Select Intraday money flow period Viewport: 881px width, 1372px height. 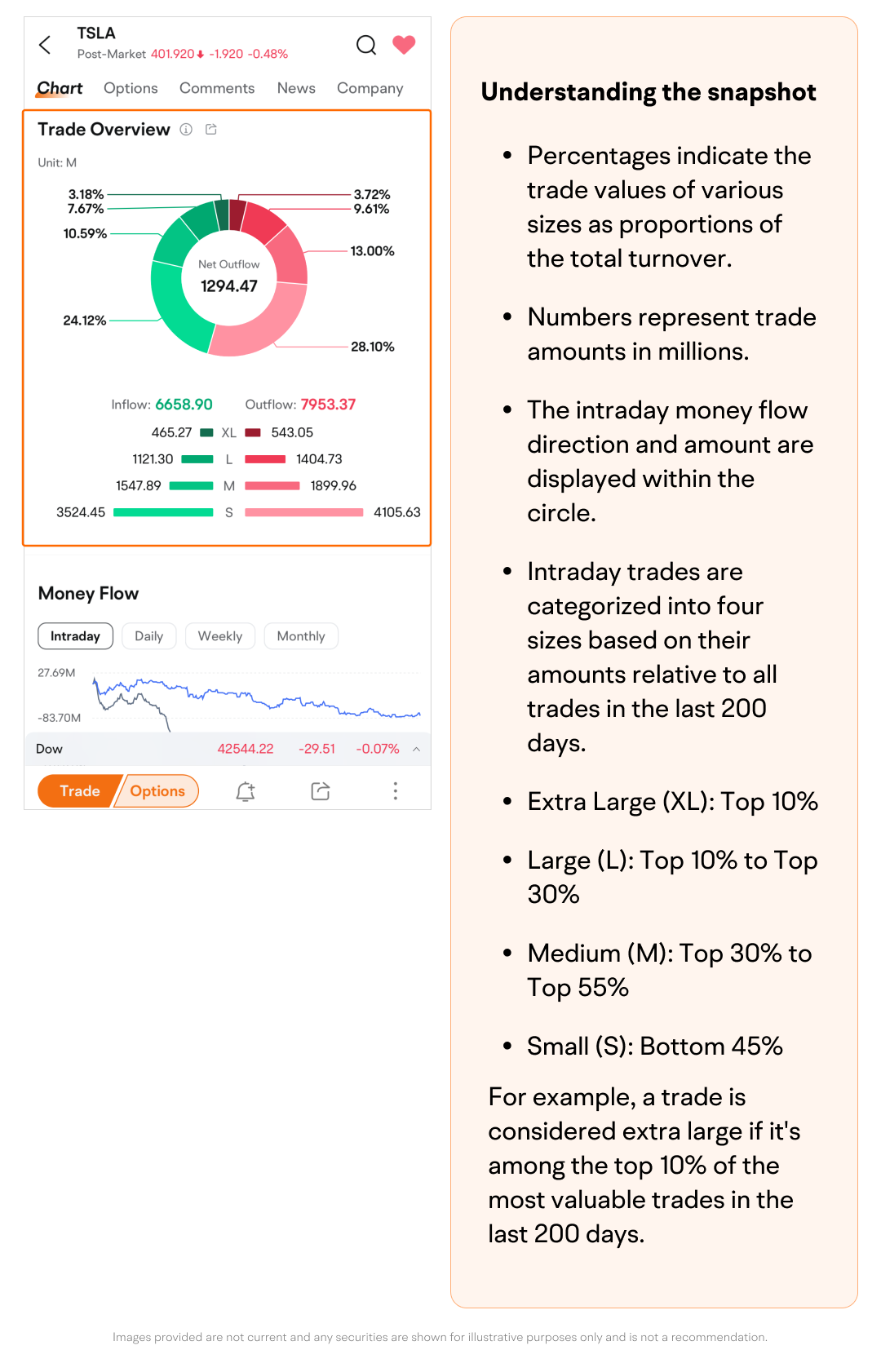(75, 636)
